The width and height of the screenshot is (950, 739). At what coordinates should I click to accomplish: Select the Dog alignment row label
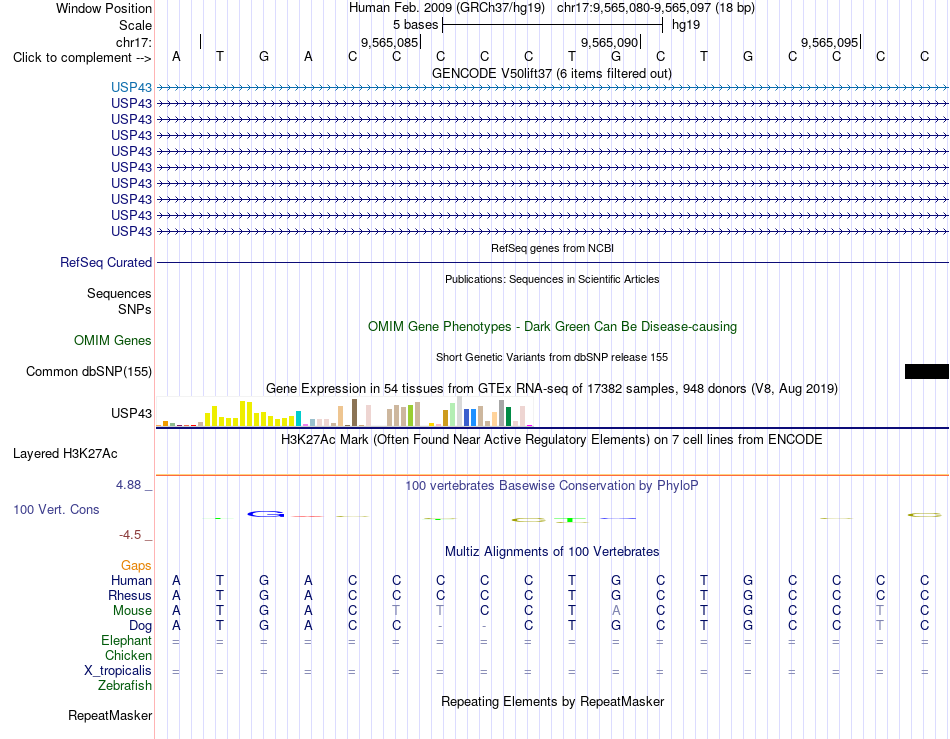(x=140, y=626)
